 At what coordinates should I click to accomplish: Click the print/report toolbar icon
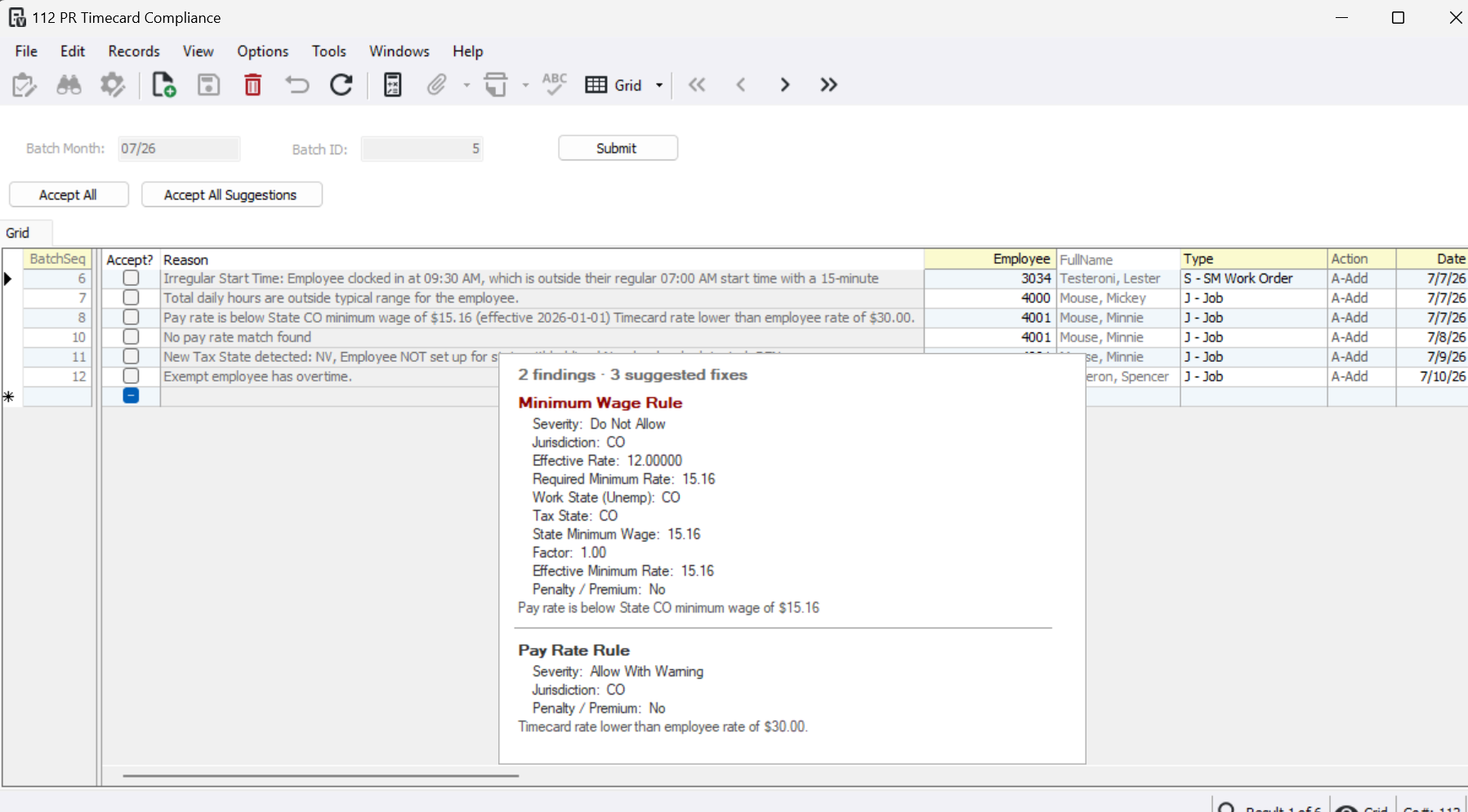click(x=496, y=85)
